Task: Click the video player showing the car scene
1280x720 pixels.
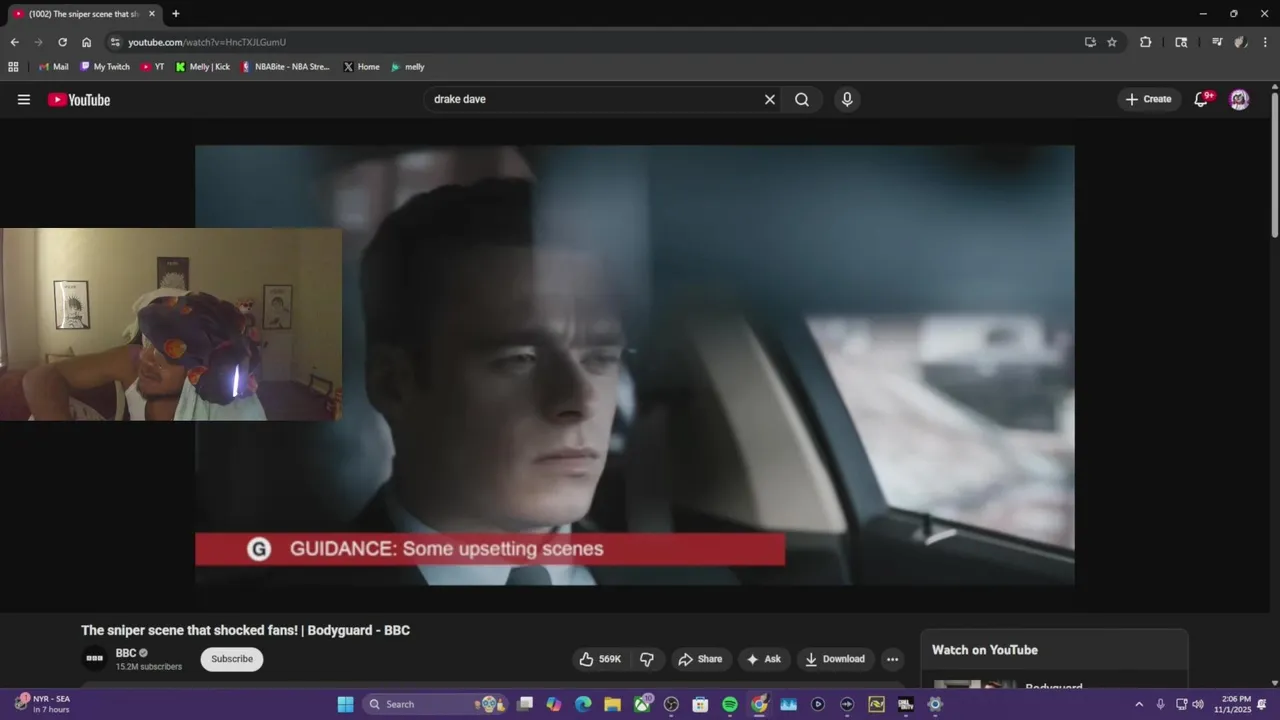Action: 635,365
